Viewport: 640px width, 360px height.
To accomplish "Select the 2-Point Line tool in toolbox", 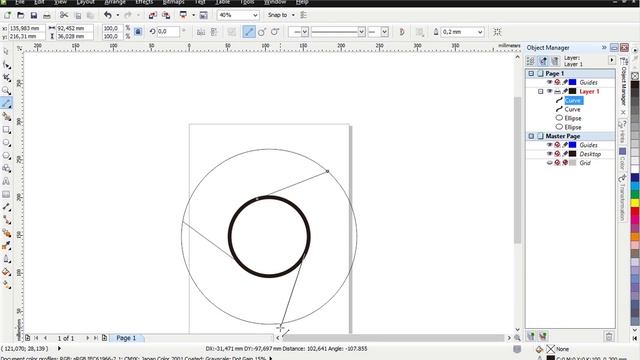I will pos(6,103).
